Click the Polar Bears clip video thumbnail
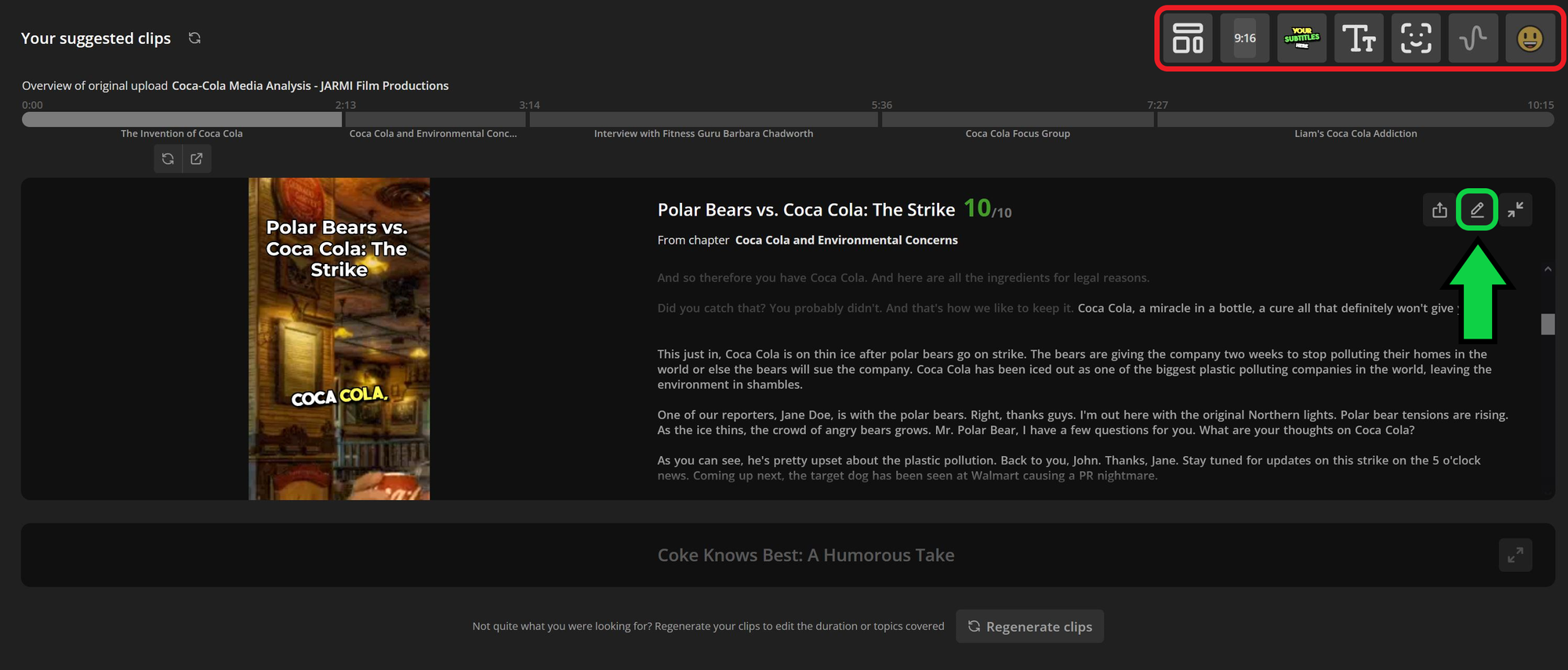This screenshot has height=670, width=1568. pyautogui.click(x=339, y=339)
